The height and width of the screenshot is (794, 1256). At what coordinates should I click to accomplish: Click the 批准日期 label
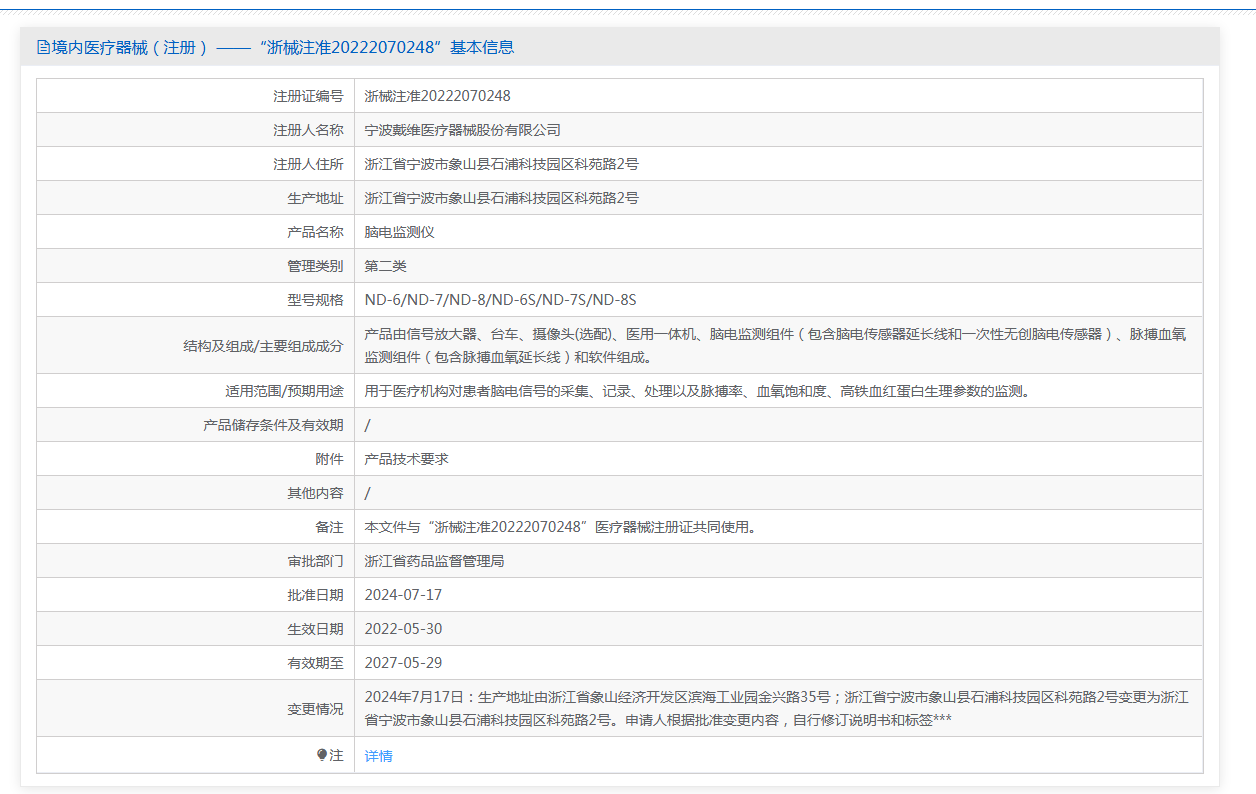[x=315, y=595]
